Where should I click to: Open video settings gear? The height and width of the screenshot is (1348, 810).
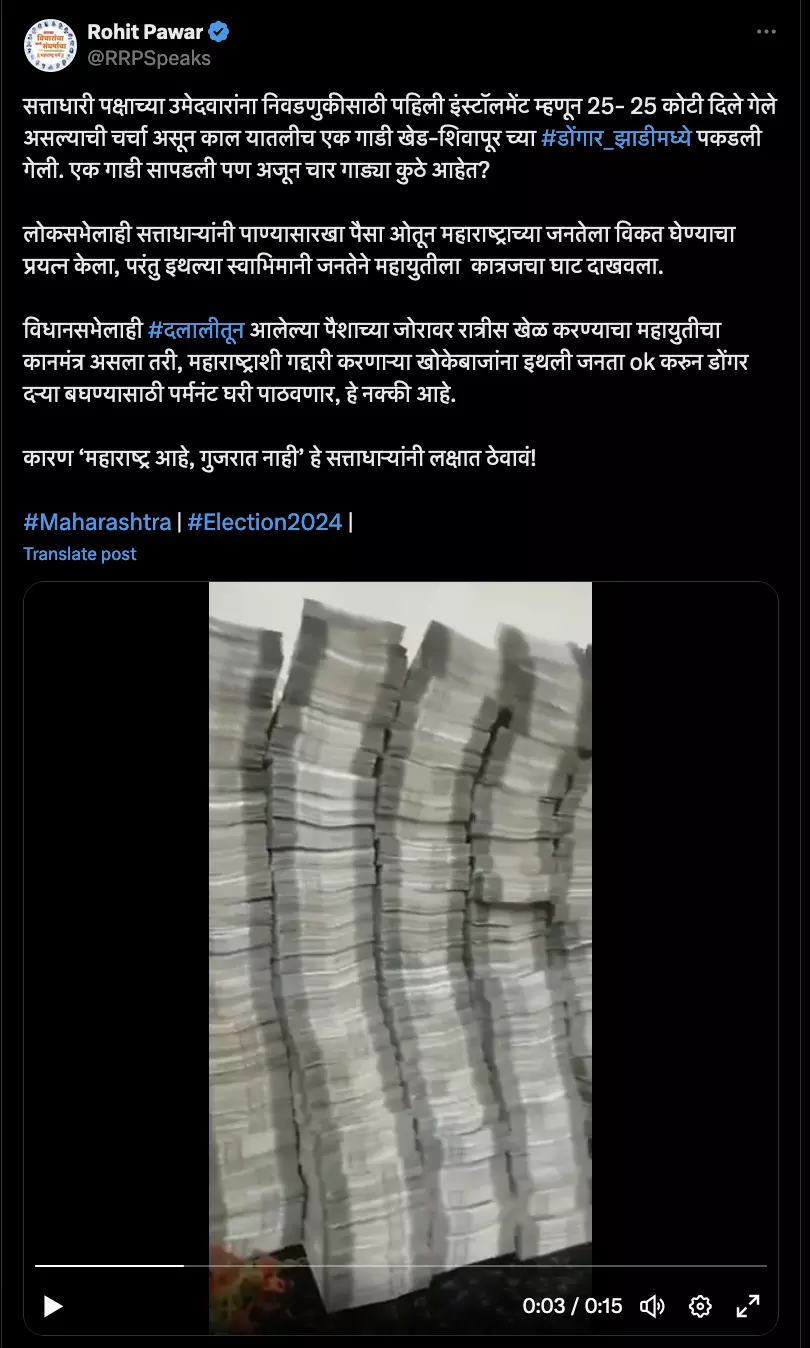tap(700, 1306)
